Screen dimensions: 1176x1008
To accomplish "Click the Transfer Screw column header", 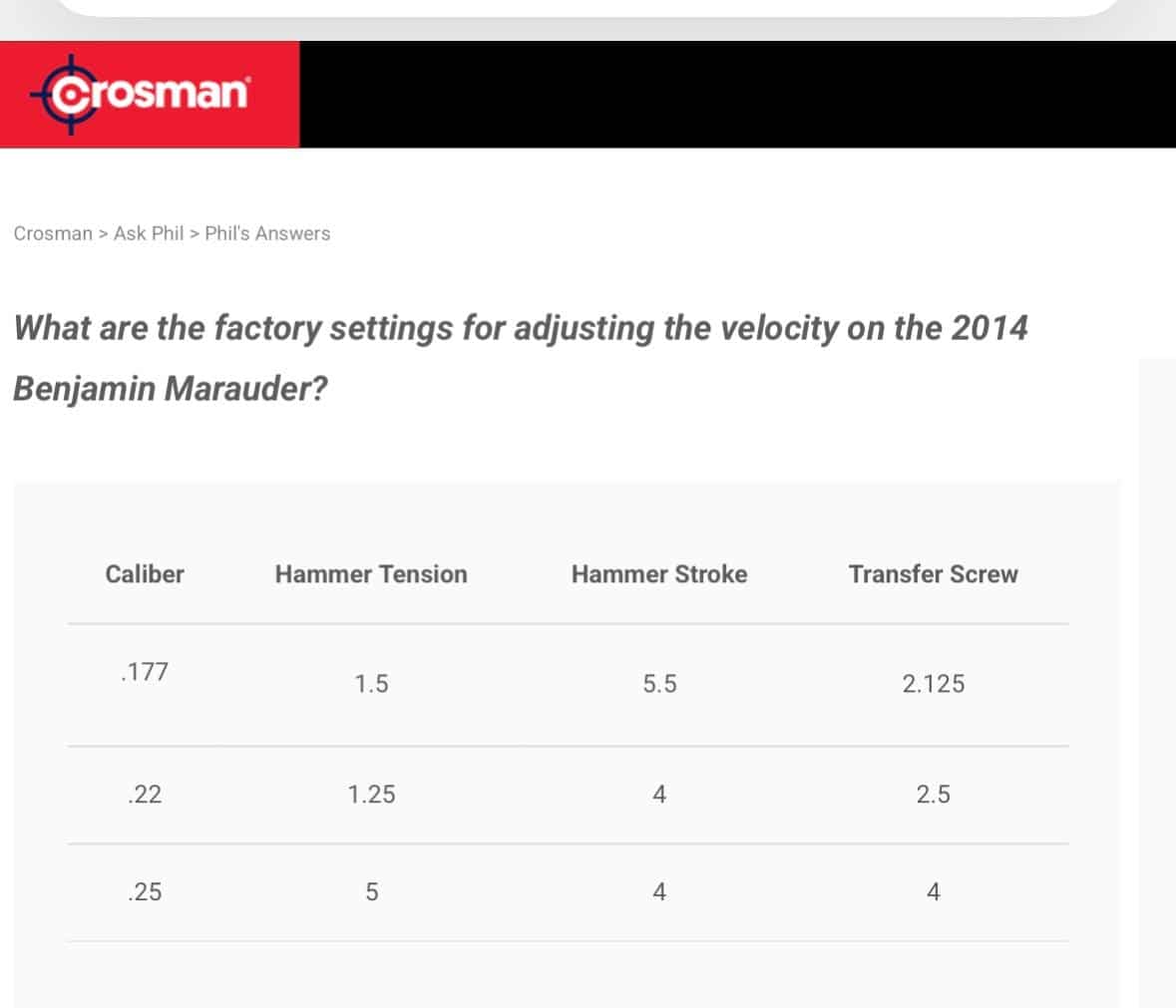I will [x=933, y=574].
